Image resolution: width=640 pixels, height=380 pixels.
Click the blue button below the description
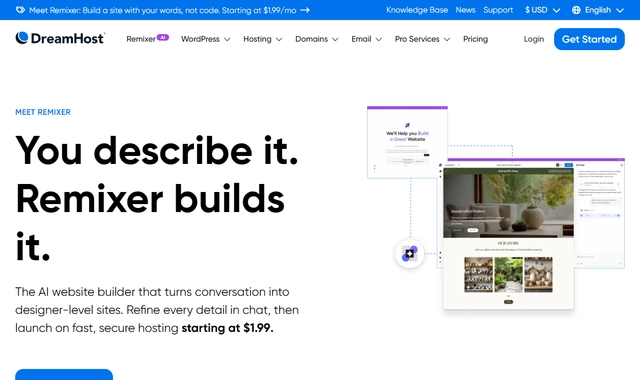[x=64, y=374]
